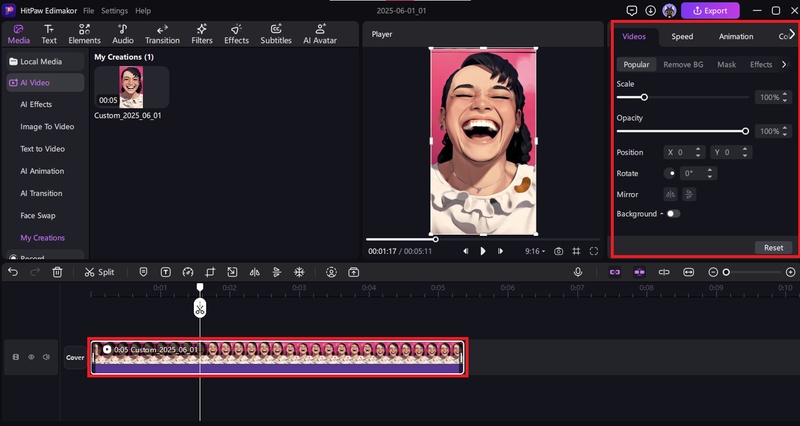Open the Filters tab
Screen dimensions: 800x426
(x=202, y=34)
